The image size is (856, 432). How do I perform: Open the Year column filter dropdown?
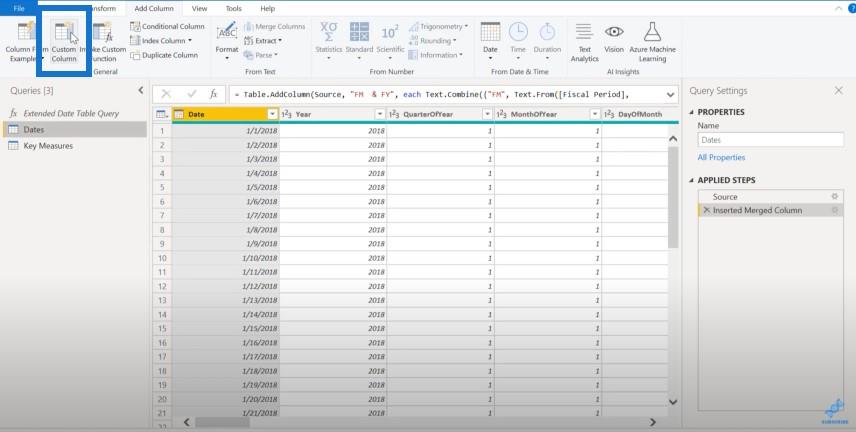(x=380, y=114)
